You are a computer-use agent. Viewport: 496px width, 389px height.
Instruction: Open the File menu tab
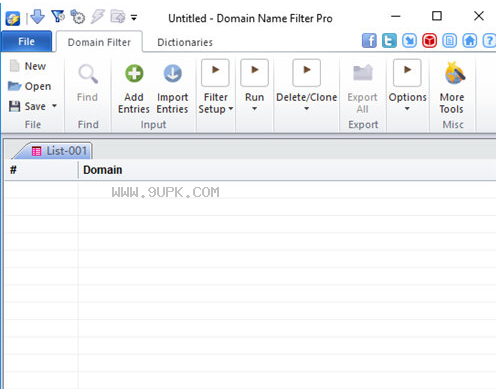[x=26, y=41]
